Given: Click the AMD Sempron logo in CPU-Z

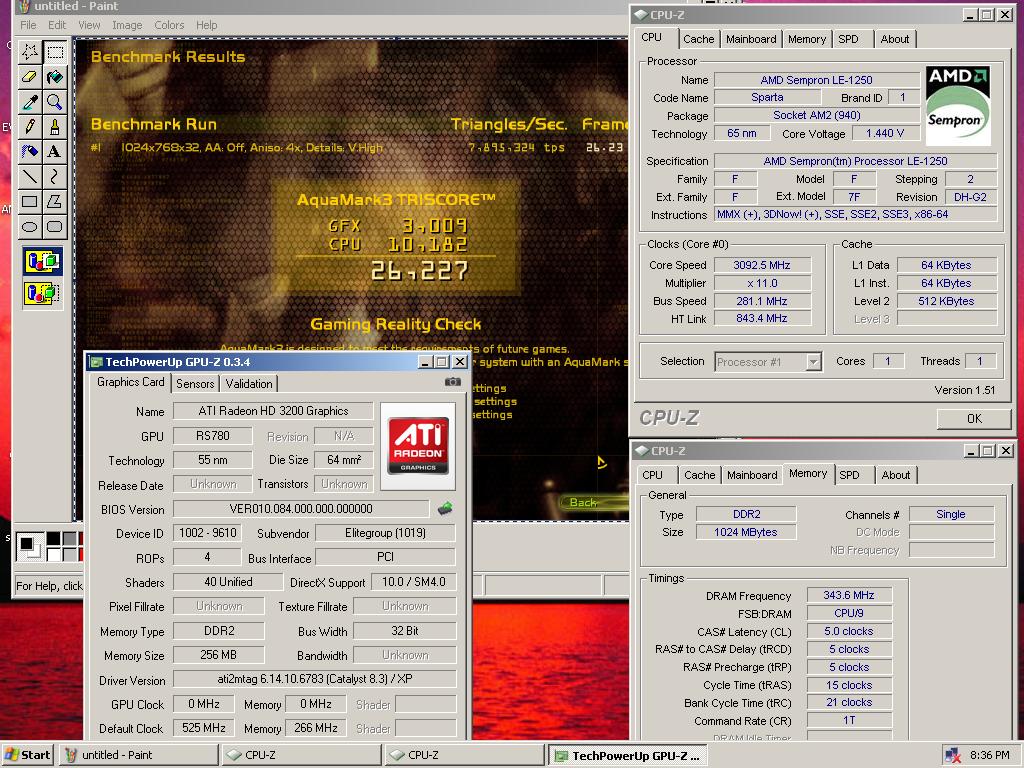Looking at the screenshot, I should point(957,105).
